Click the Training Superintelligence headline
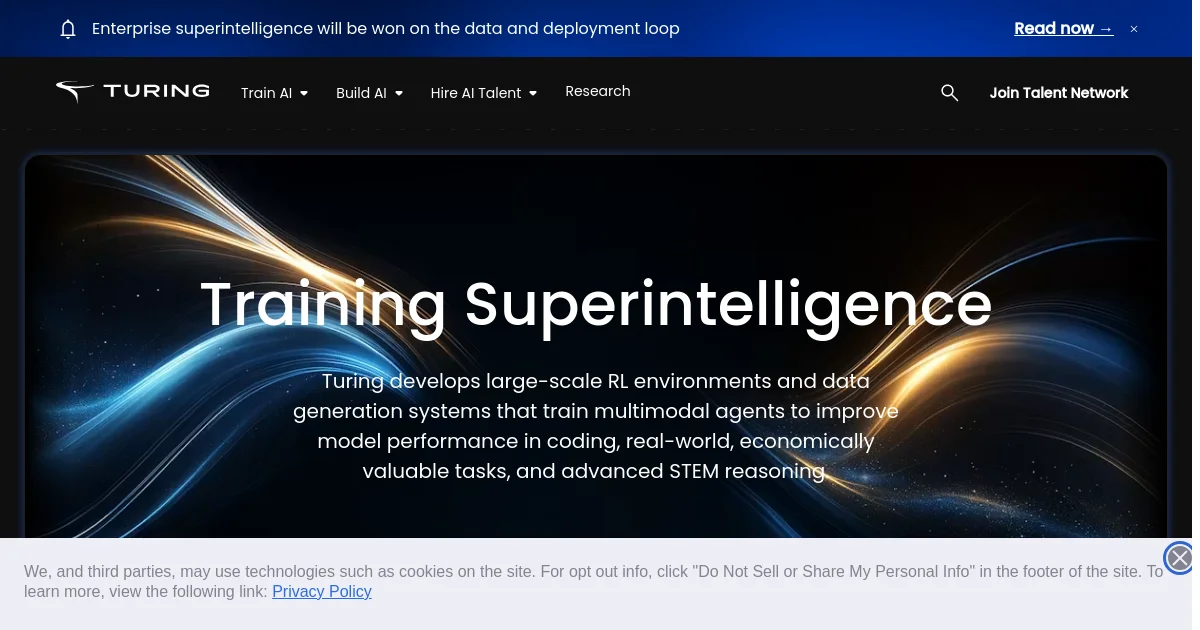Viewport: 1200px width, 630px height. click(x=596, y=304)
